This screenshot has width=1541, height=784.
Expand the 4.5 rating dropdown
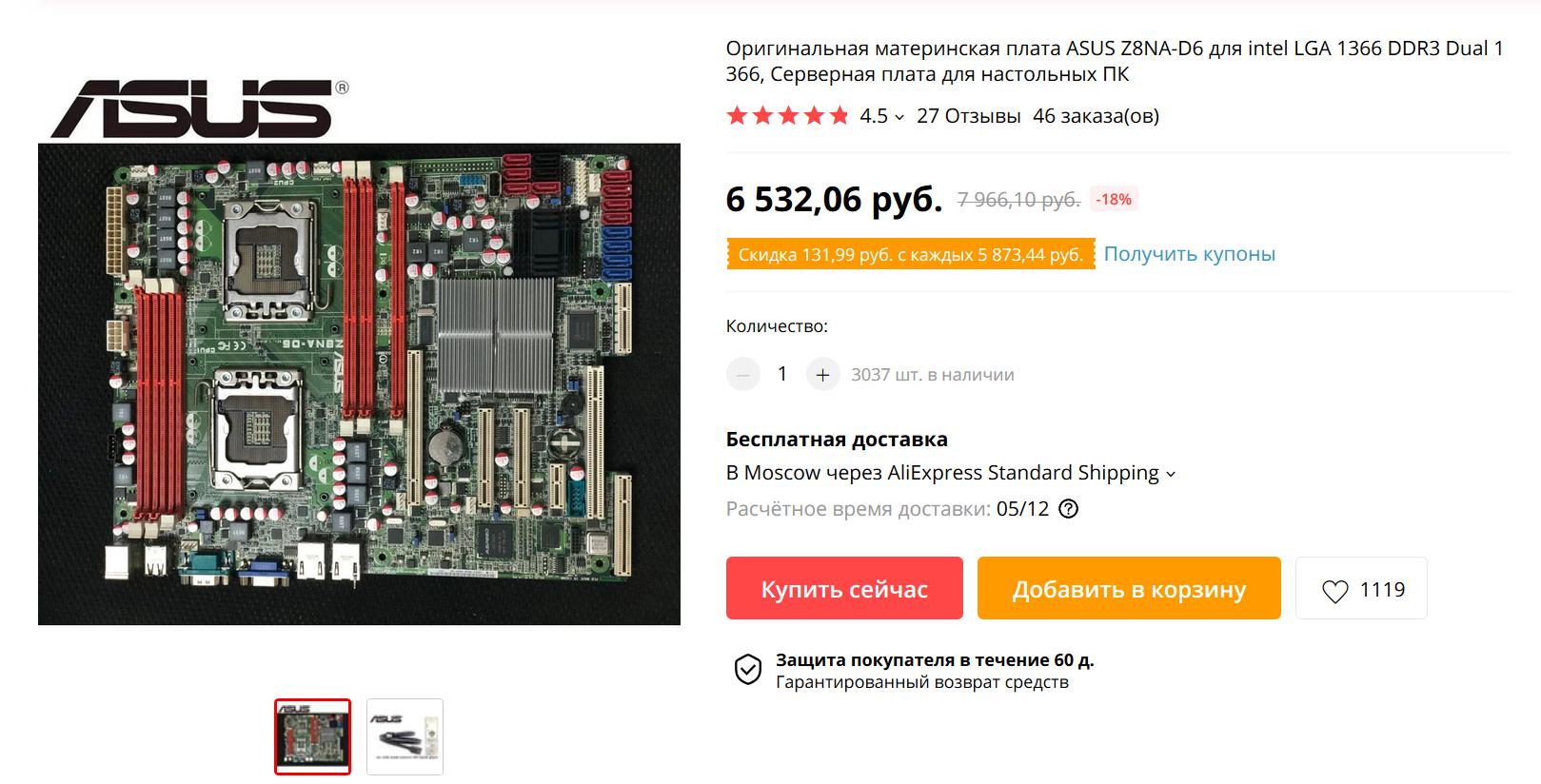point(899,117)
